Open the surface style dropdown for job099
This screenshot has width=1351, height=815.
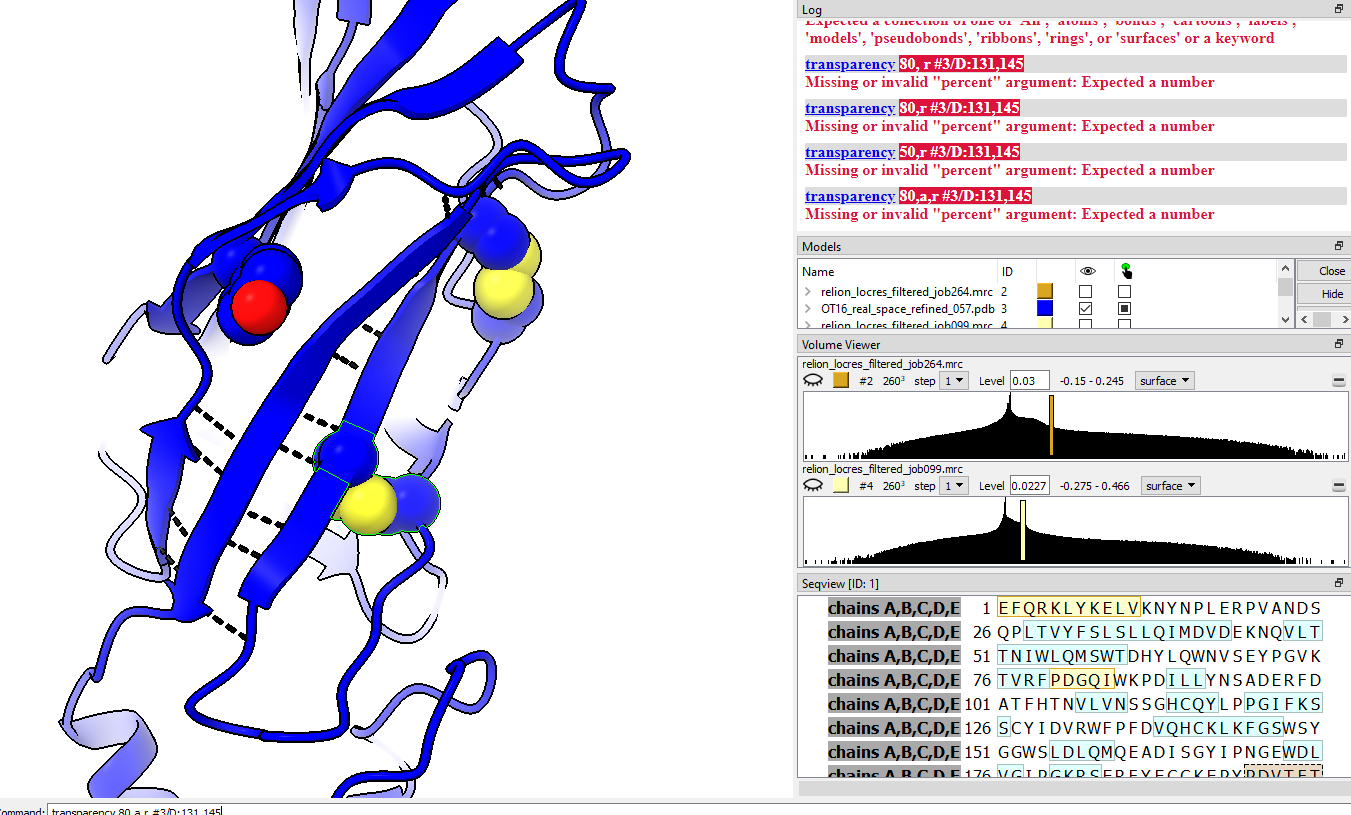click(1170, 486)
